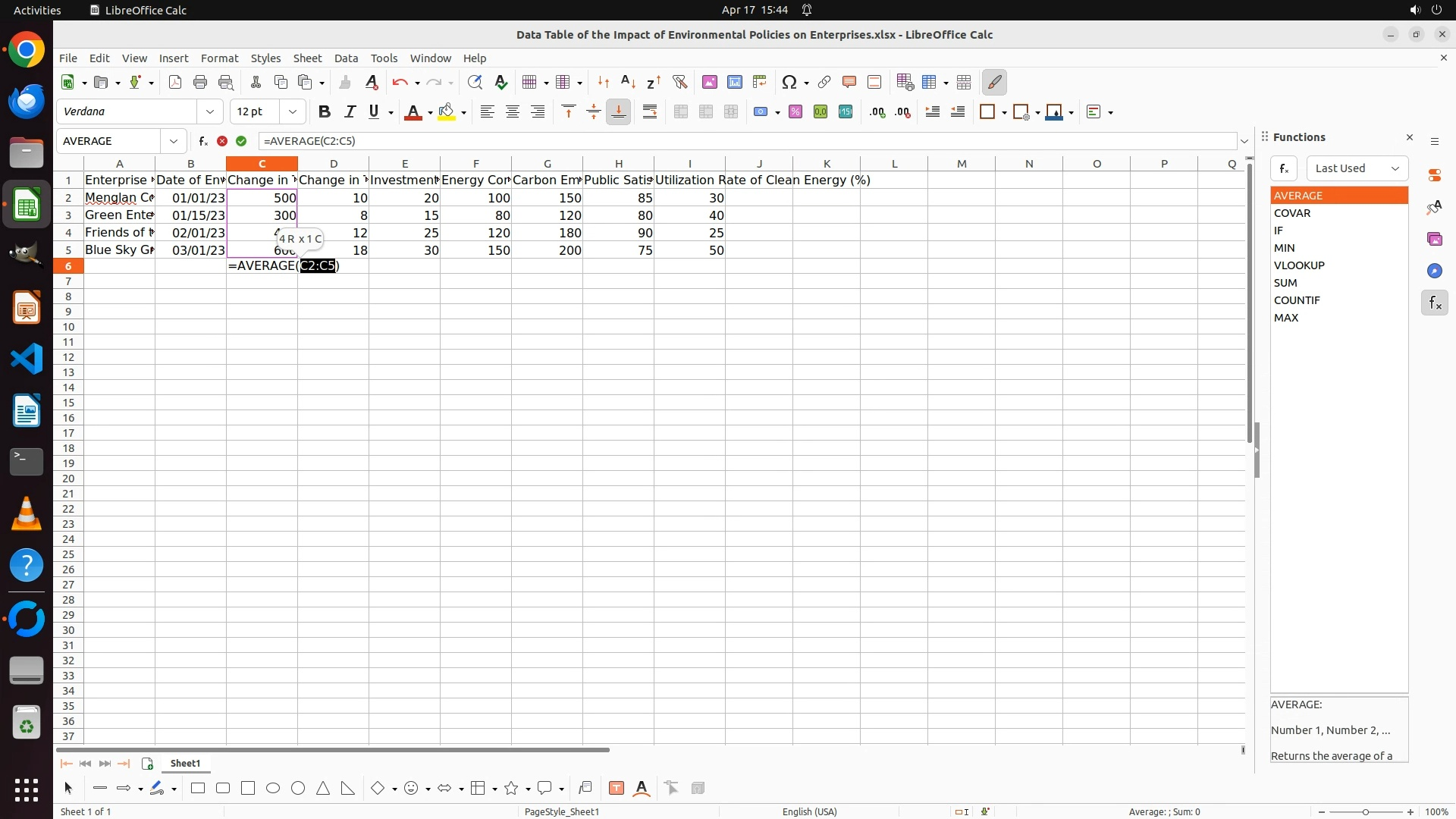Open Function Wizard icon beside Name Box
The width and height of the screenshot is (1456, 819).
click(x=202, y=141)
